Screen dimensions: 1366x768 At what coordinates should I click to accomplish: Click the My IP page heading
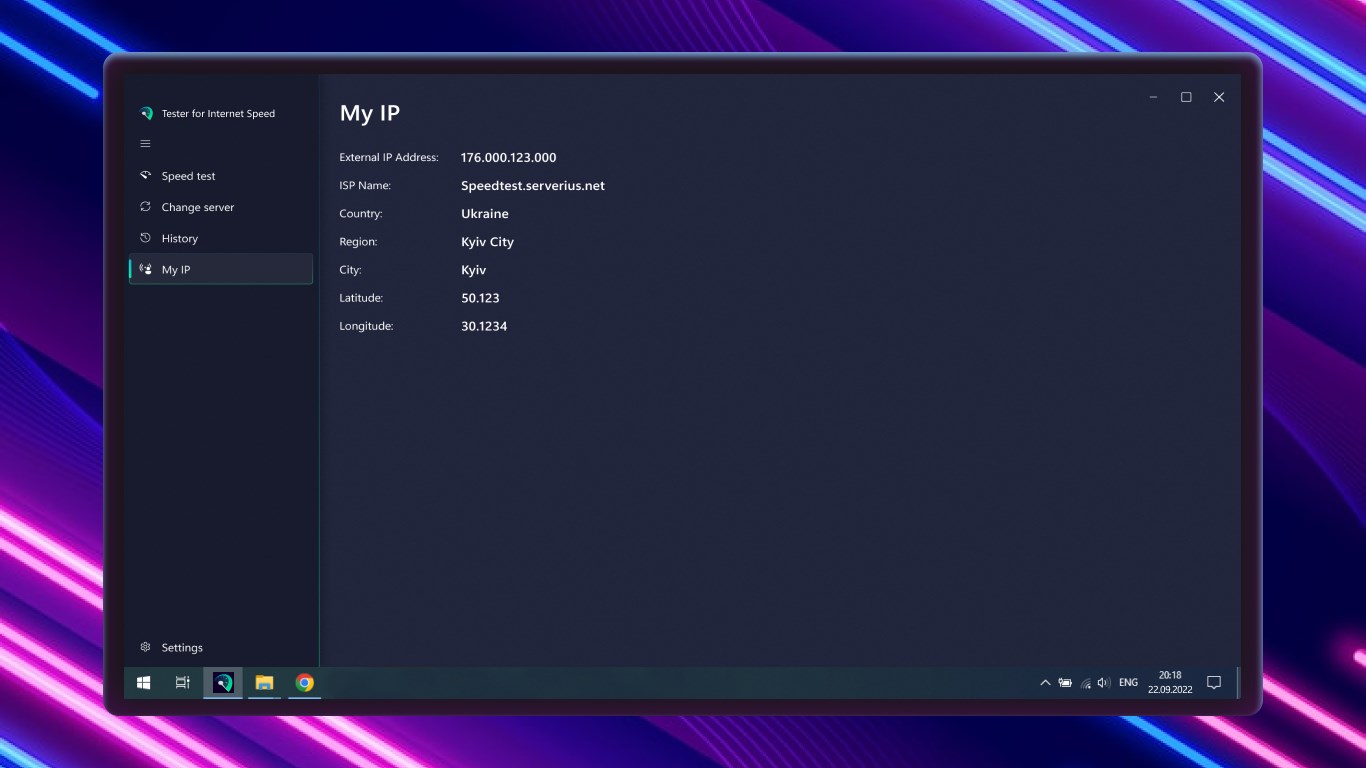[x=370, y=114]
